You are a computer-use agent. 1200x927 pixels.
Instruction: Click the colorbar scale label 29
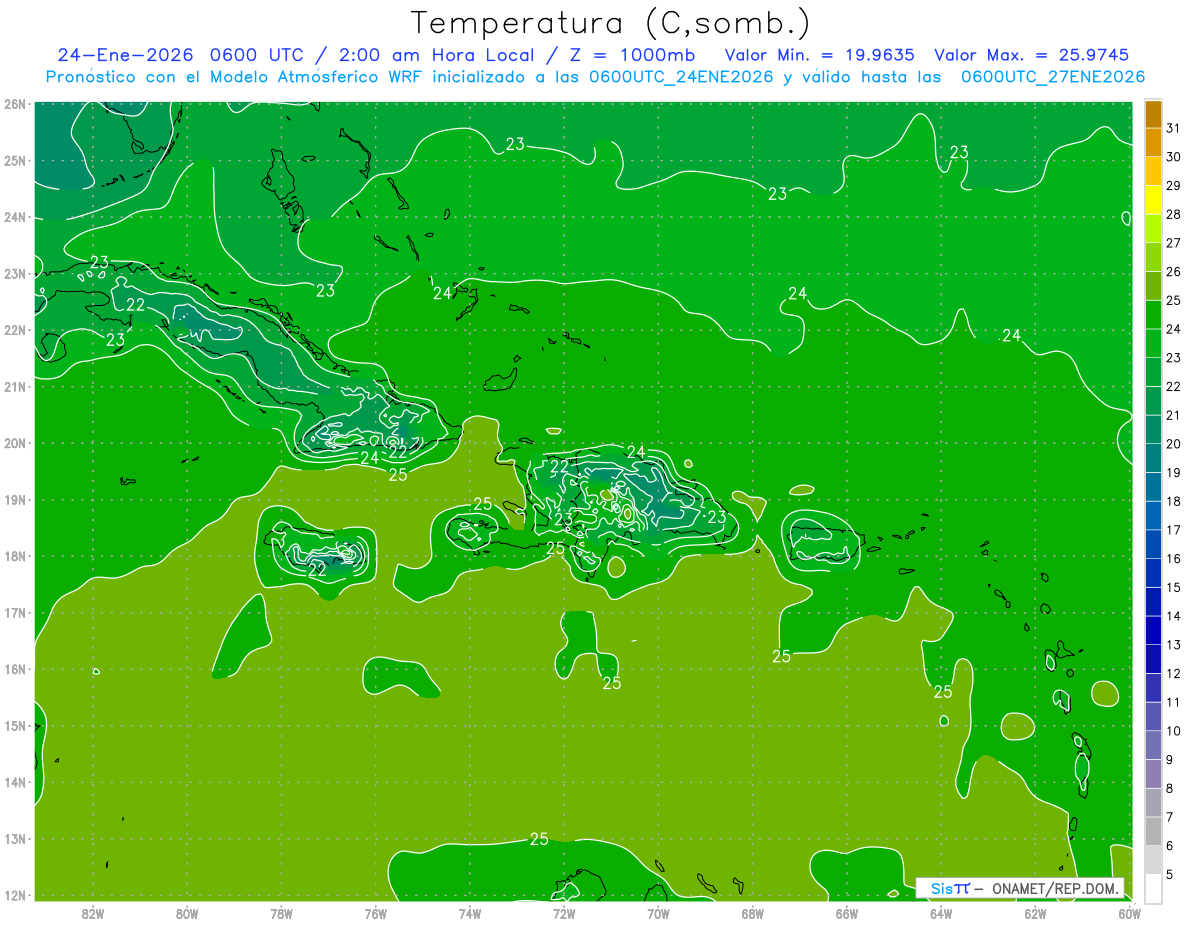pos(1173,185)
